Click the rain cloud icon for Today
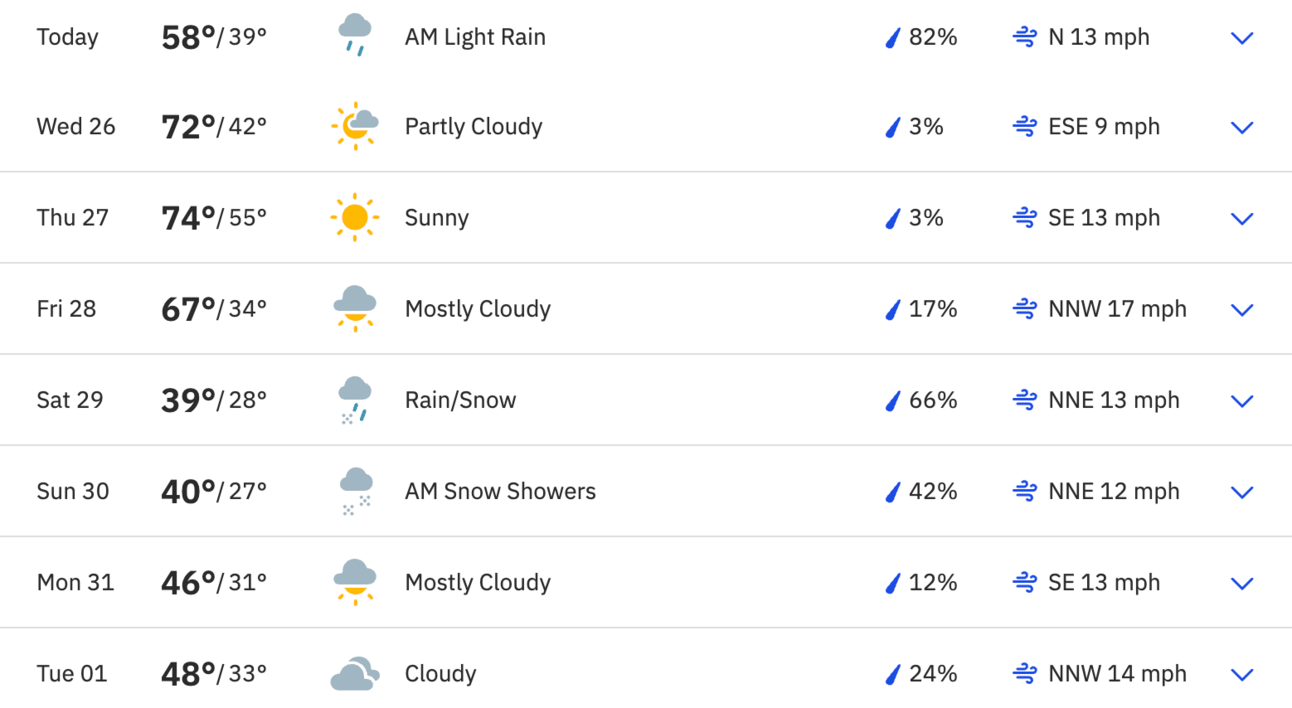The image size is (1292, 708). coord(354,36)
